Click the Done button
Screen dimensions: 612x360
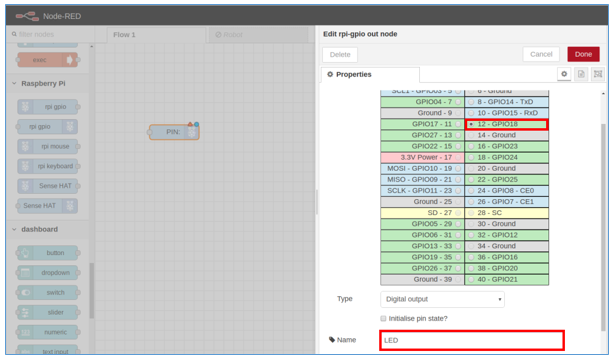click(583, 54)
